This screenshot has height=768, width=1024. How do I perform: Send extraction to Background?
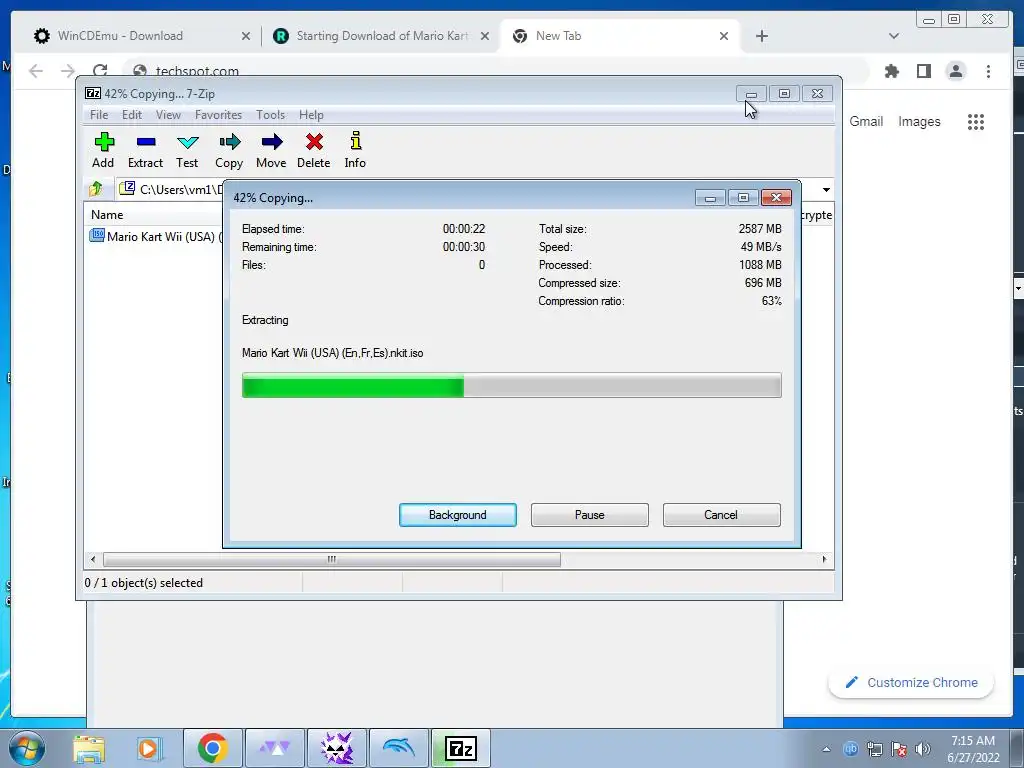[458, 515]
